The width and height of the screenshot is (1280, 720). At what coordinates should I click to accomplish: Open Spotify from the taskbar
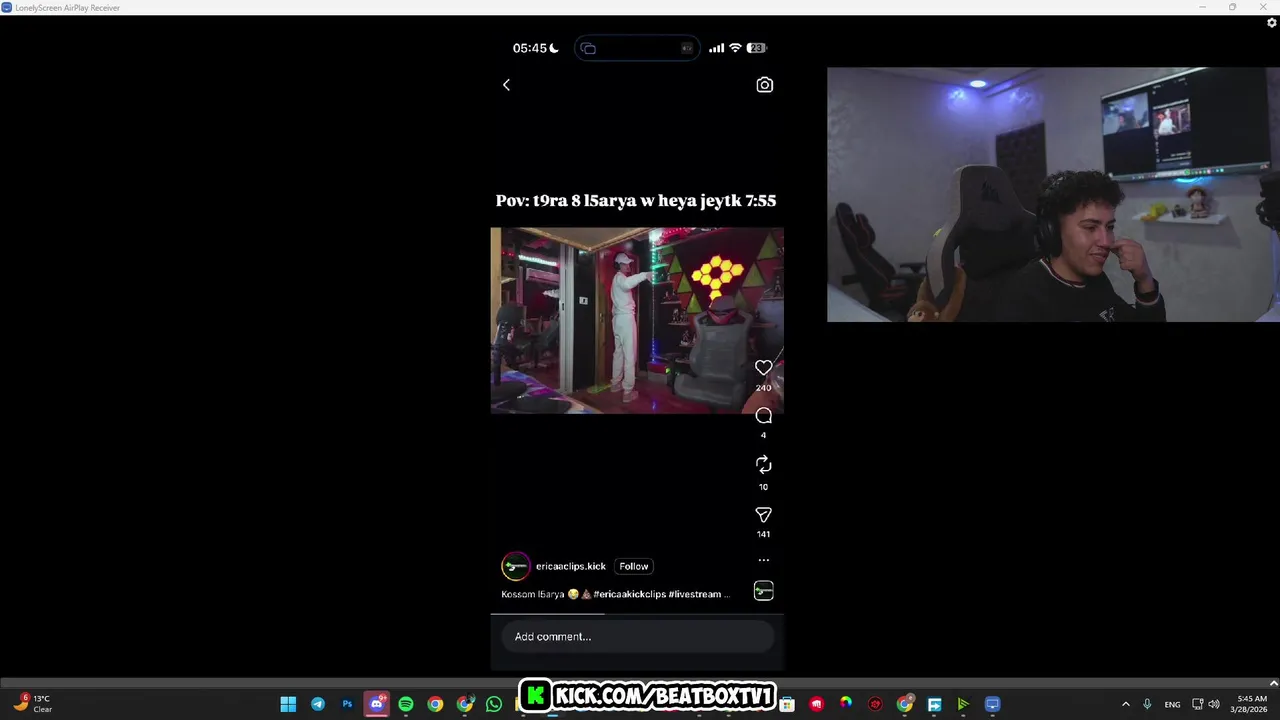(x=406, y=704)
